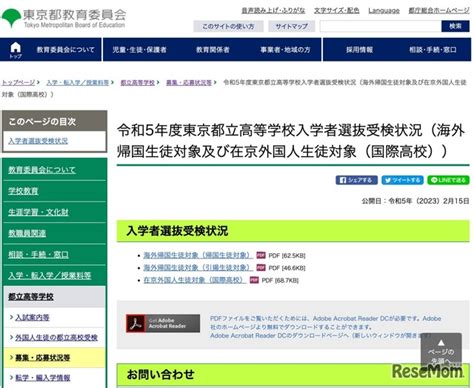This screenshot has width=474, height=388.
Task: Open 児童・生徒・保護者 nav menu
Action: (139, 50)
